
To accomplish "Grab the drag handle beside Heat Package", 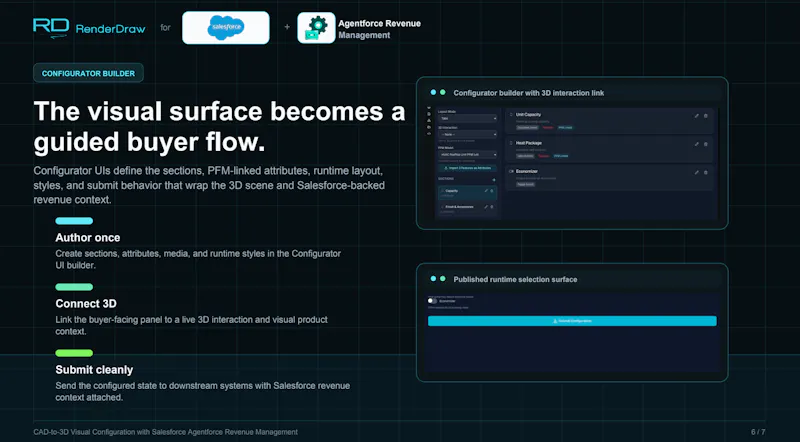I will 511,143.
